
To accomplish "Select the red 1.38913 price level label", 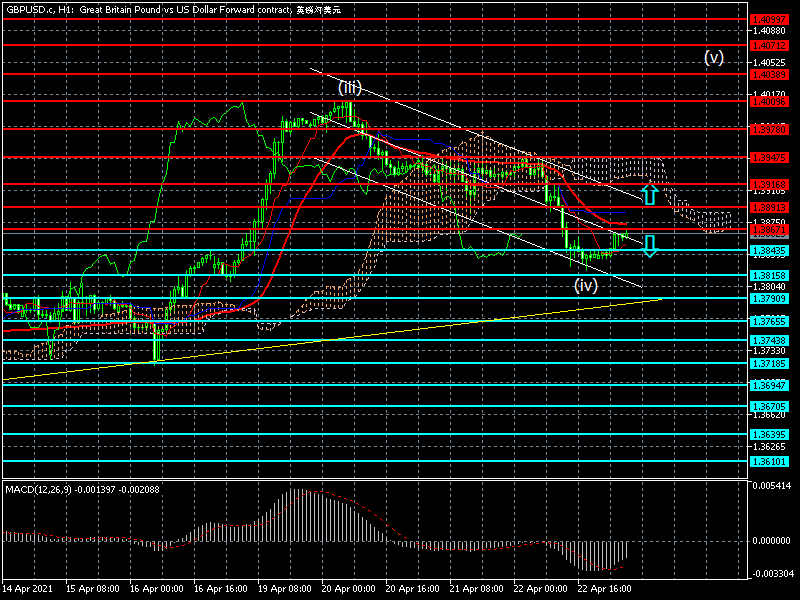I will pyautogui.click(x=769, y=208).
